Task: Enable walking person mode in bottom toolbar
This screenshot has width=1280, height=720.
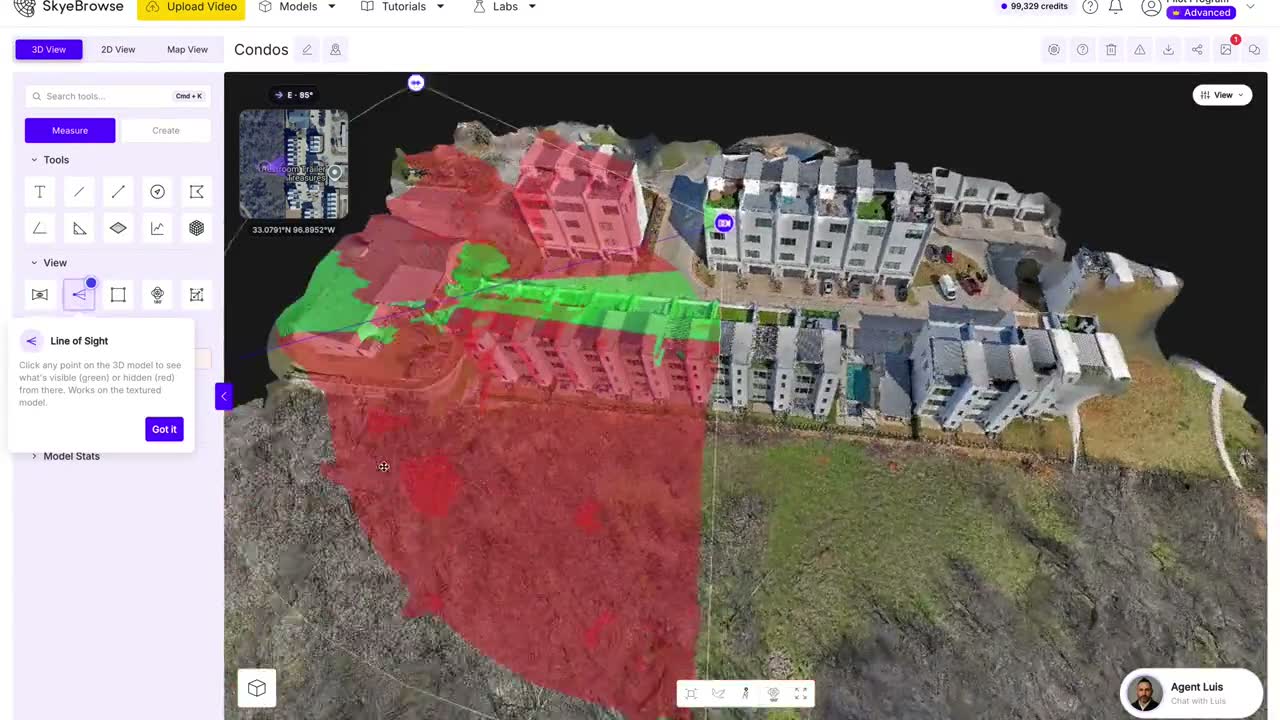Action: coord(746,694)
